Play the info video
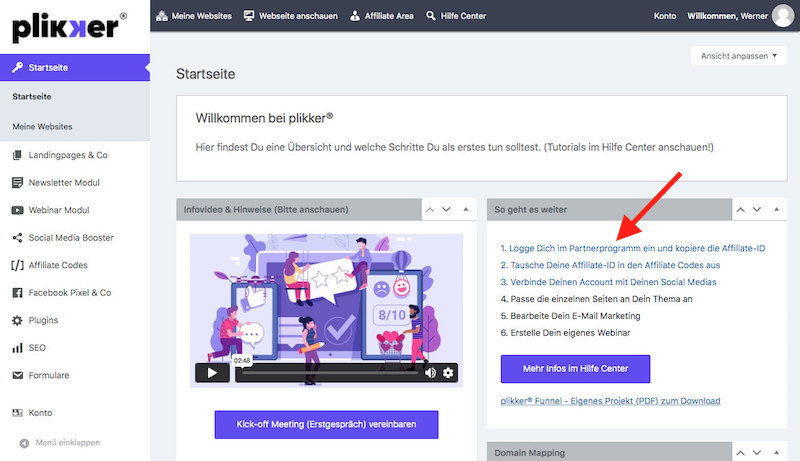The height and width of the screenshot is (461, 800). tap(212, 373)
